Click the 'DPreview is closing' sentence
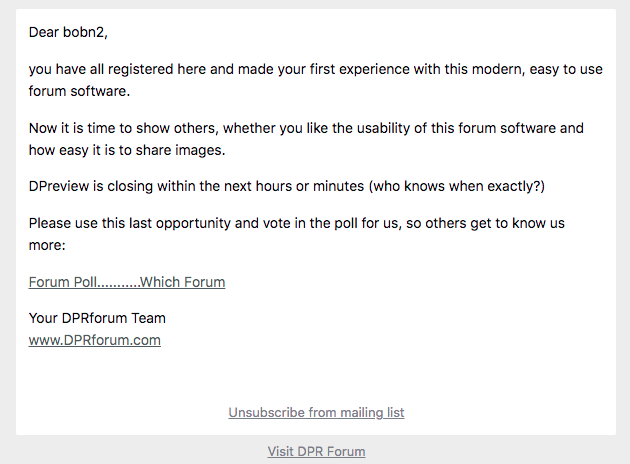The width and height of the screenshot is (630, 464). pos(286,186)
